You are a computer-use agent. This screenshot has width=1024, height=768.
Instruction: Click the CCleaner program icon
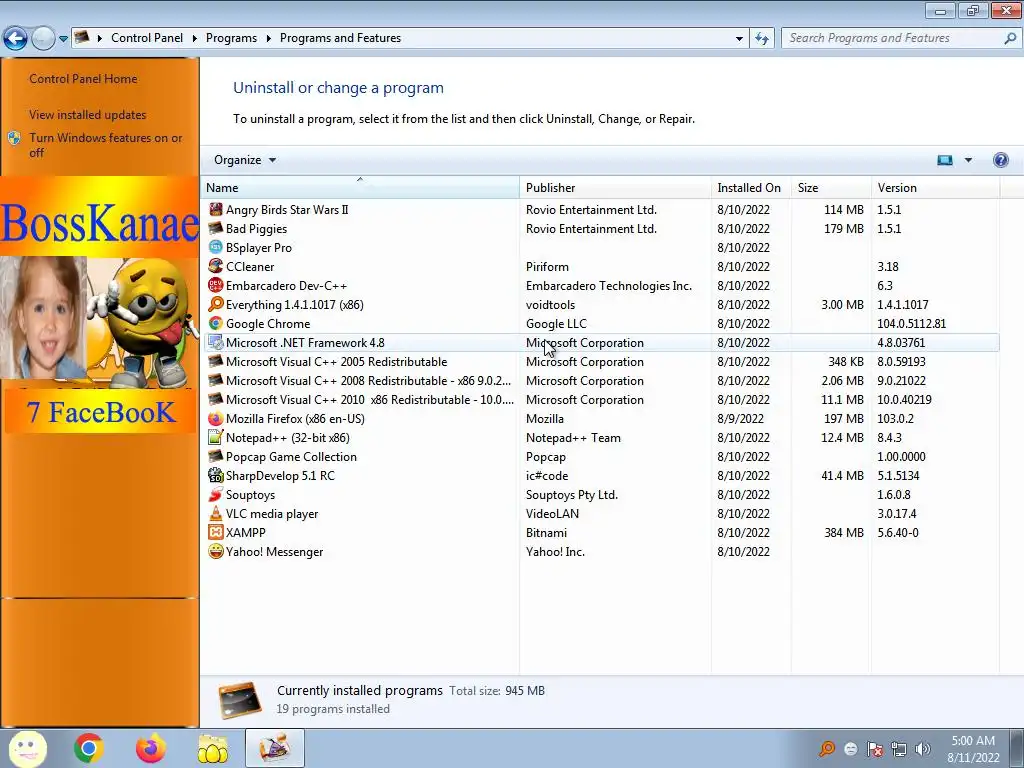216,266
